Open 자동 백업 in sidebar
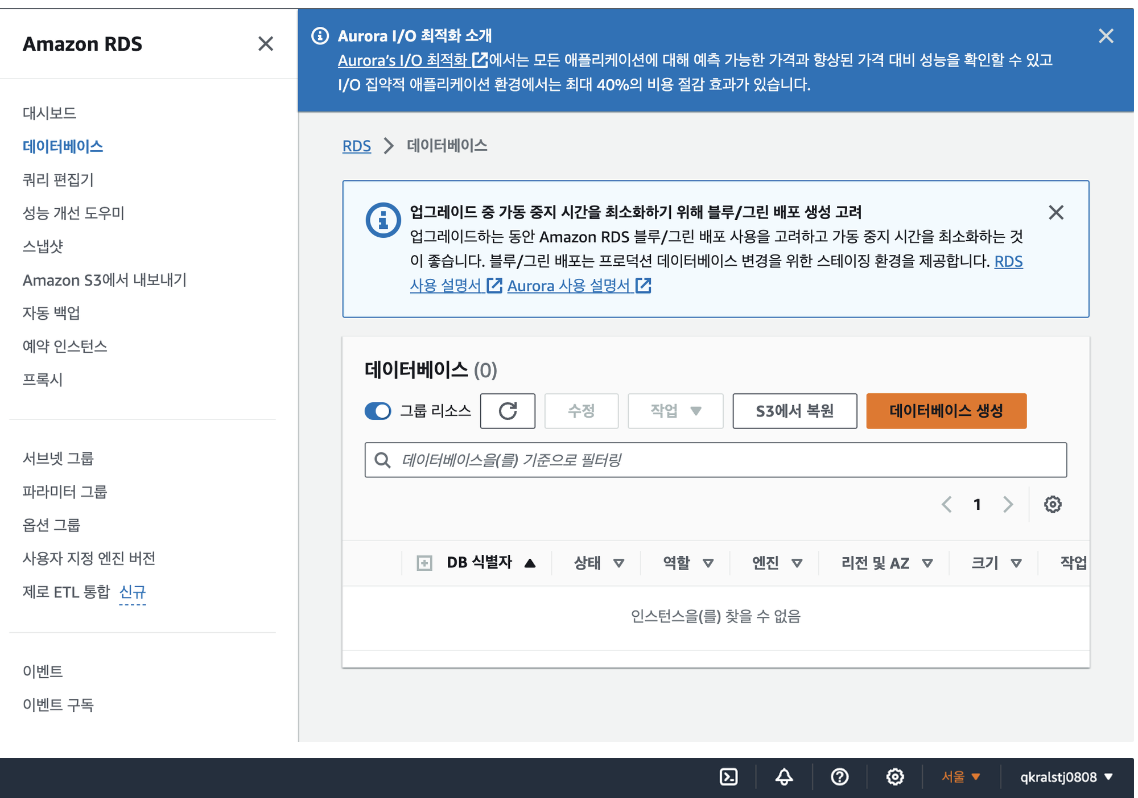Image resolution: width=1138 pixels, height=798 pixels. [52, 313]
